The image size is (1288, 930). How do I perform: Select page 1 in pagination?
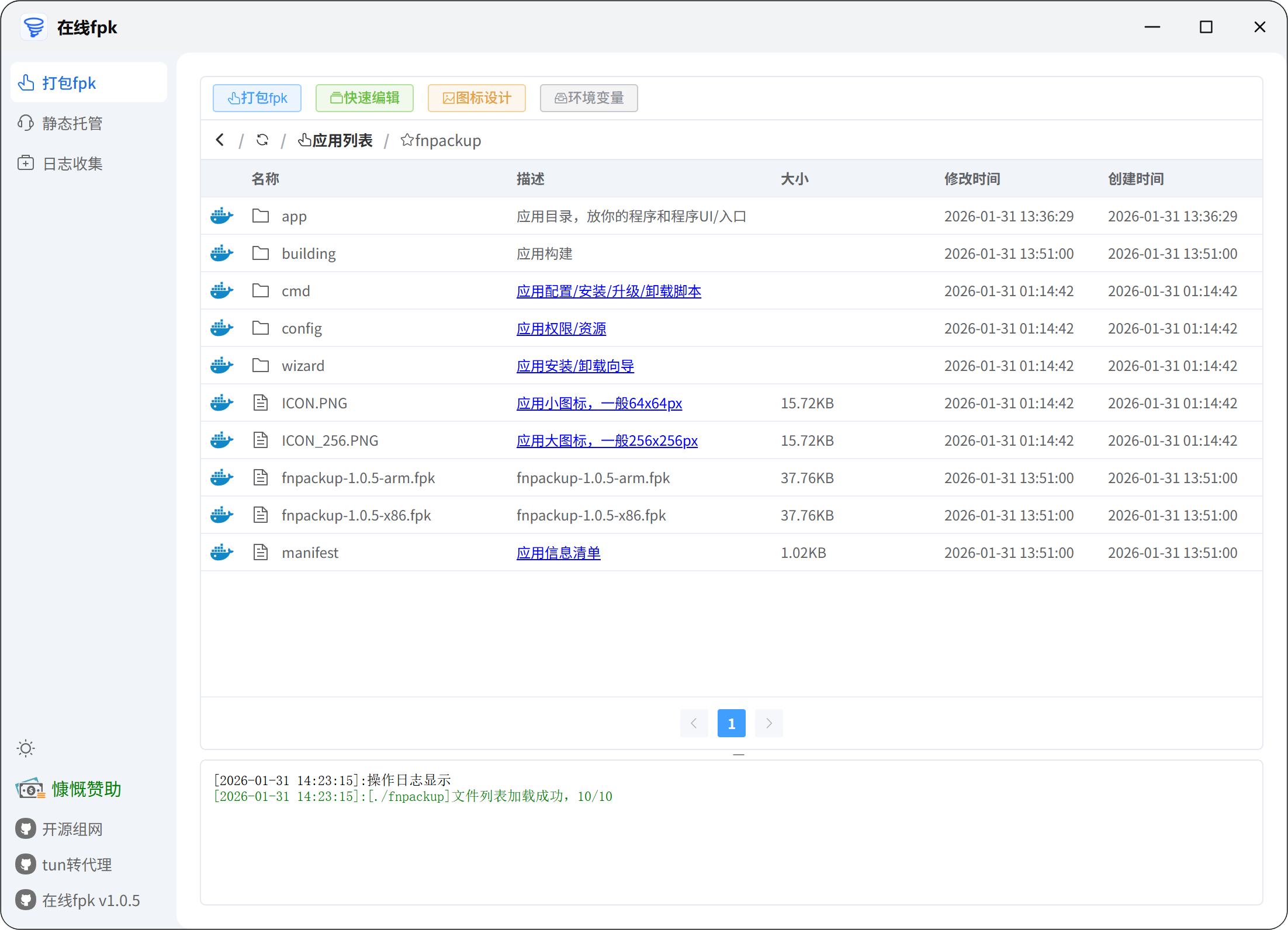[731, 723]
